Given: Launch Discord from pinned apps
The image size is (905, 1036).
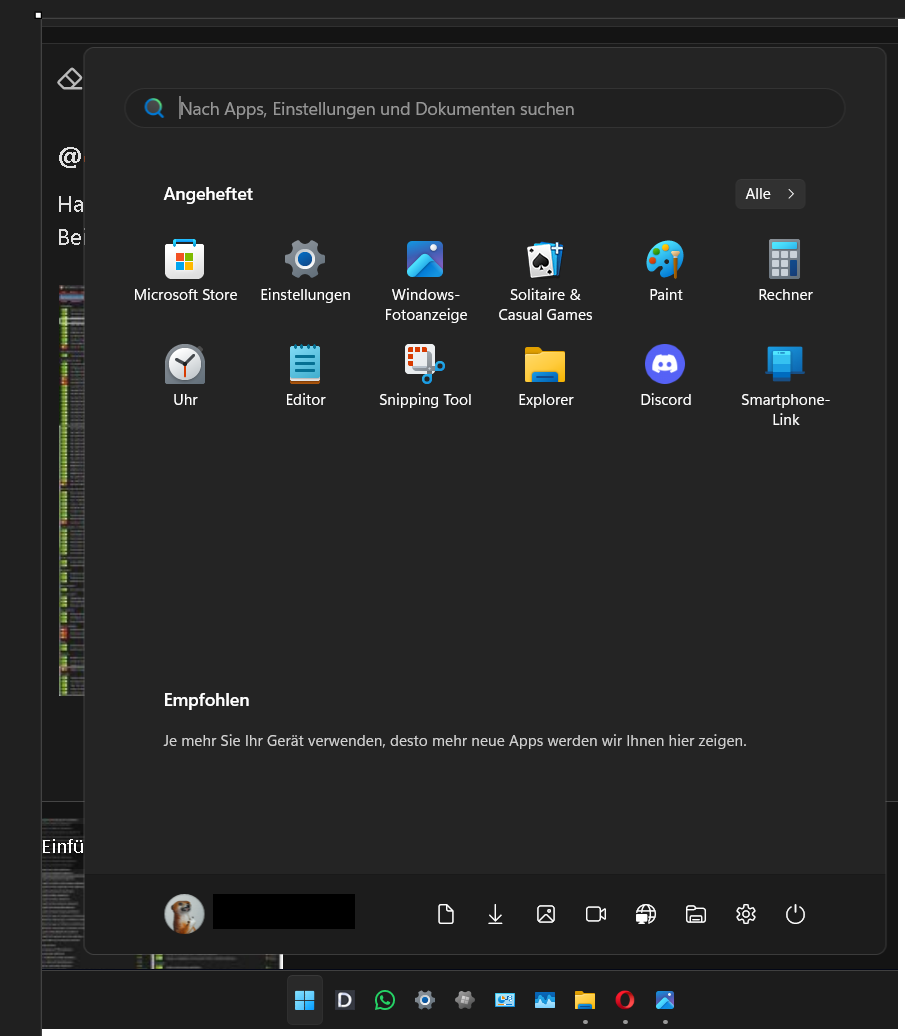Looking at the screenshot, I should coord(665,376).
